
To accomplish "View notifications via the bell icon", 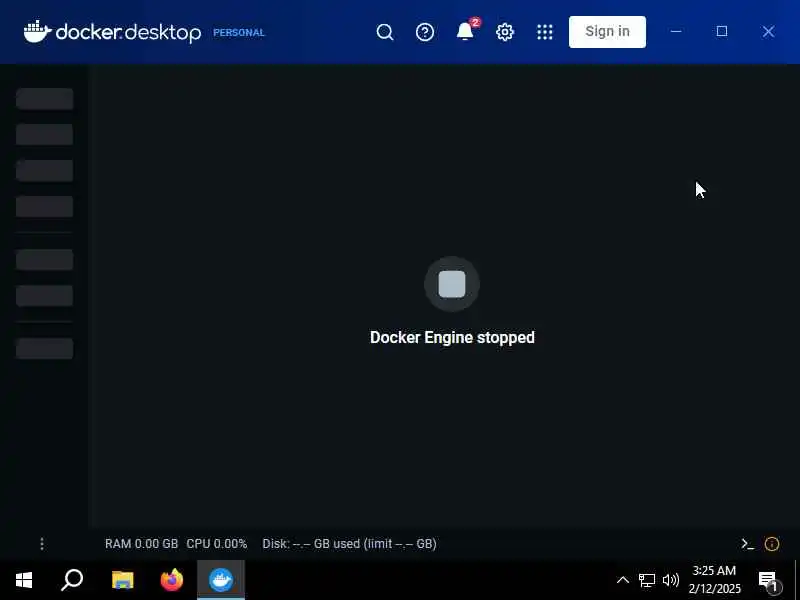I will (x=465, y=32).
